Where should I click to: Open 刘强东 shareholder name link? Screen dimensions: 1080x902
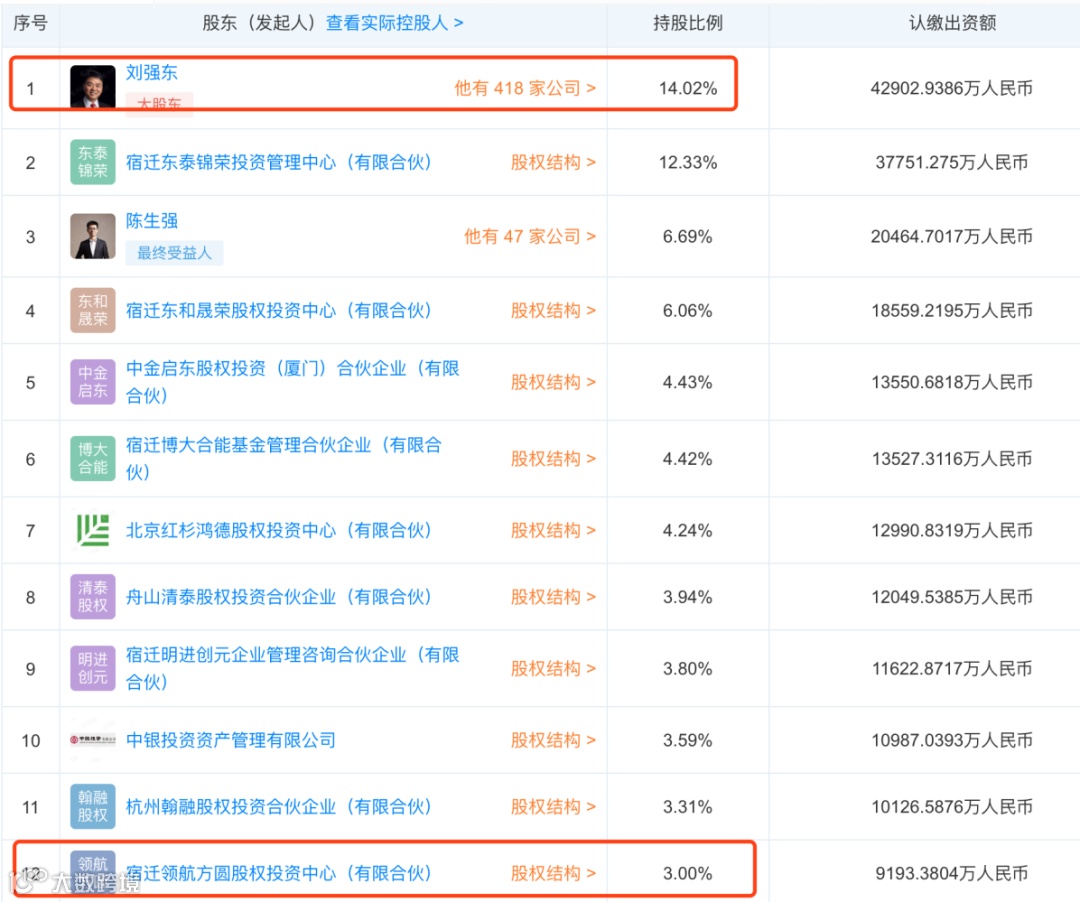tap(152, 72)
